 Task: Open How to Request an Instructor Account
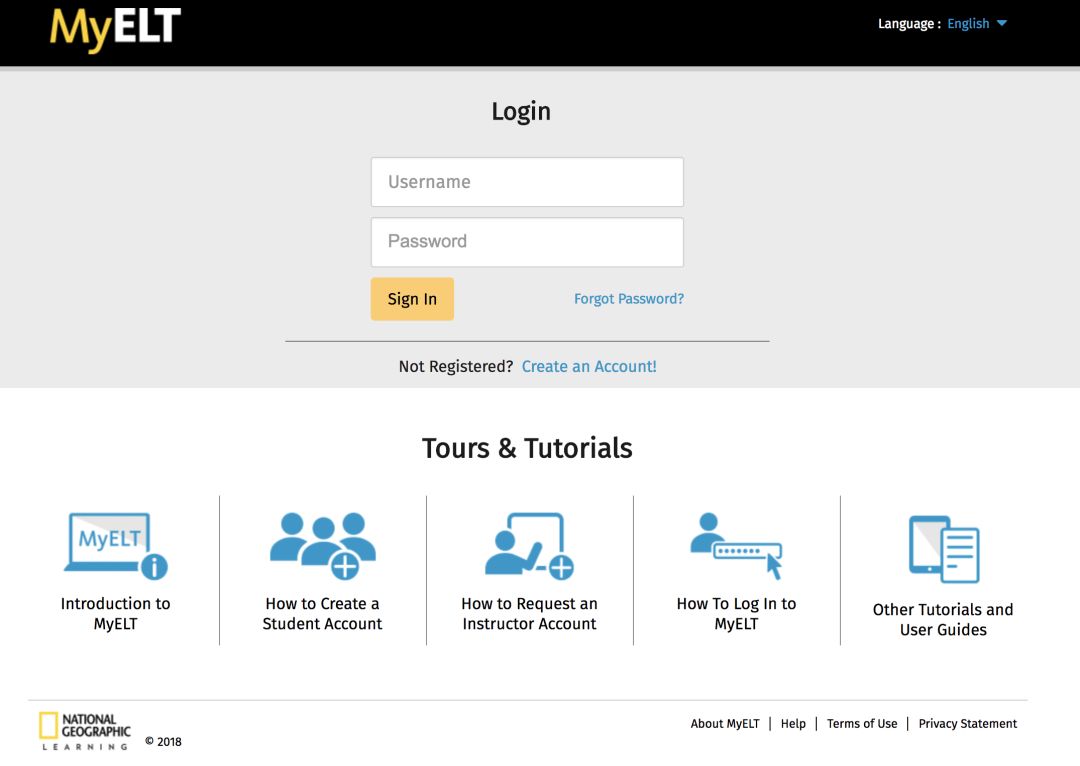pyautogui.click(x=529, y=613)
